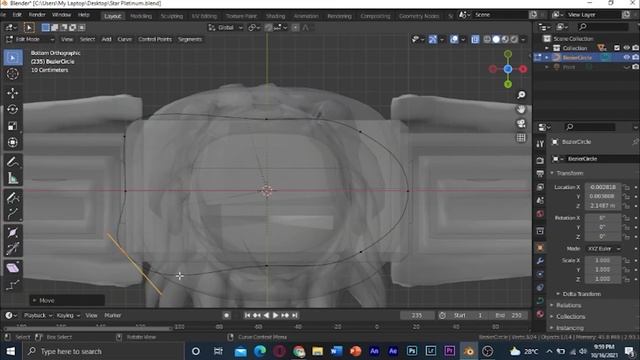Screen dimensions: 640x360
Task: Open Object Data curve properties tab
Action: [x=540, y=301]
